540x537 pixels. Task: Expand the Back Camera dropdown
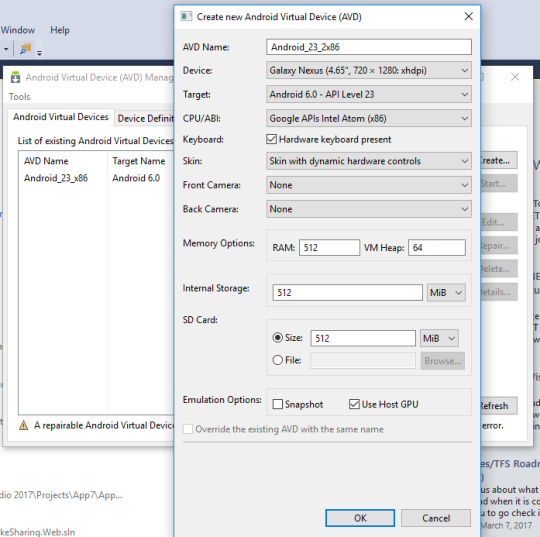pyautogui.click(x=368, y=209)
